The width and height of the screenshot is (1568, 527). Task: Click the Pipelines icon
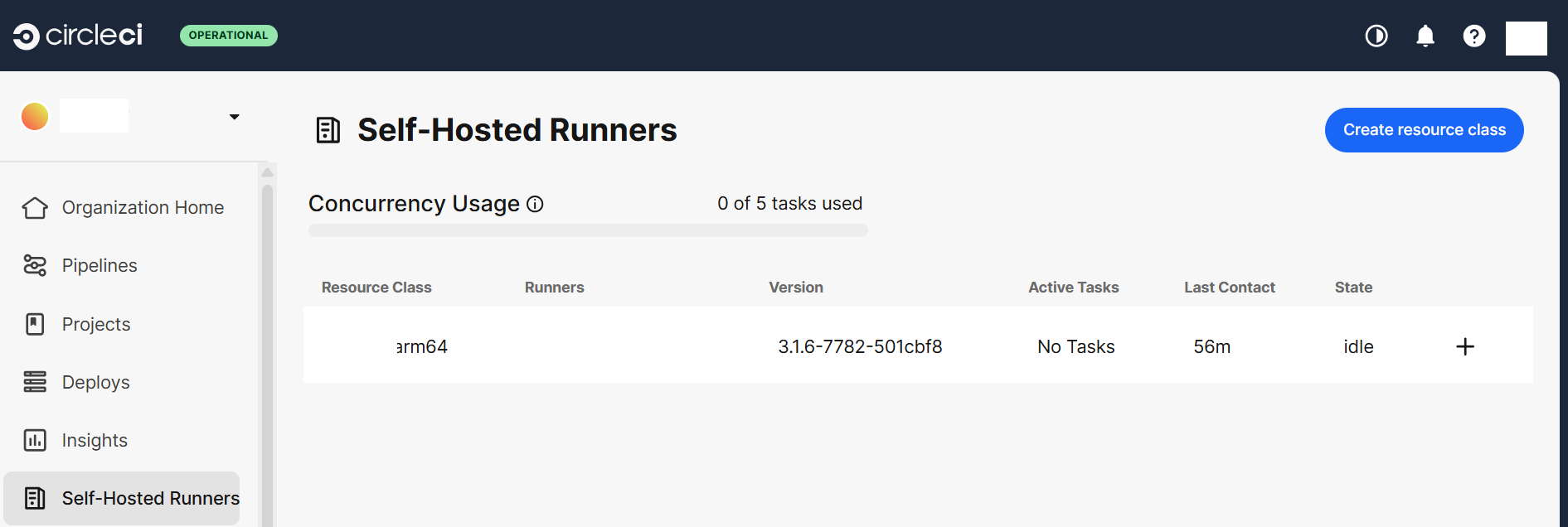pos(35,265)
